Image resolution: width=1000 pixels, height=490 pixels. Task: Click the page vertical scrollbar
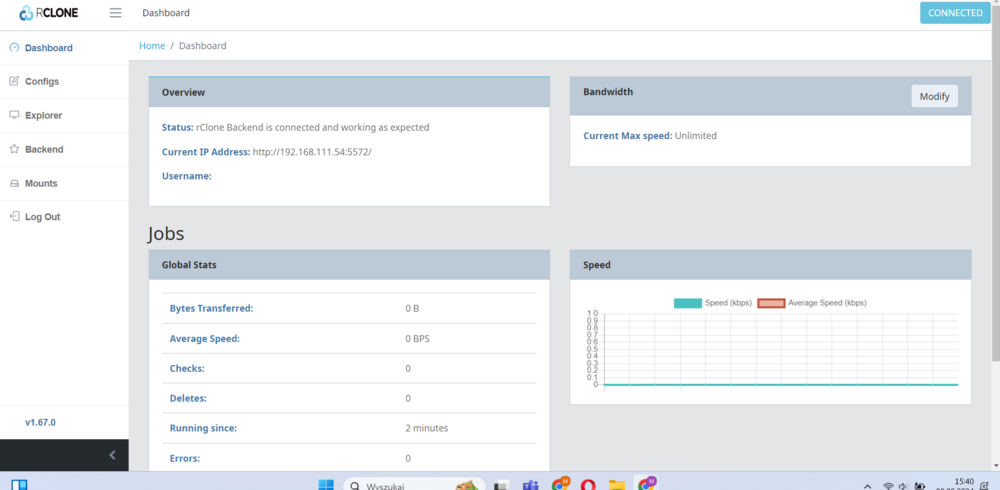coord(996,185)
